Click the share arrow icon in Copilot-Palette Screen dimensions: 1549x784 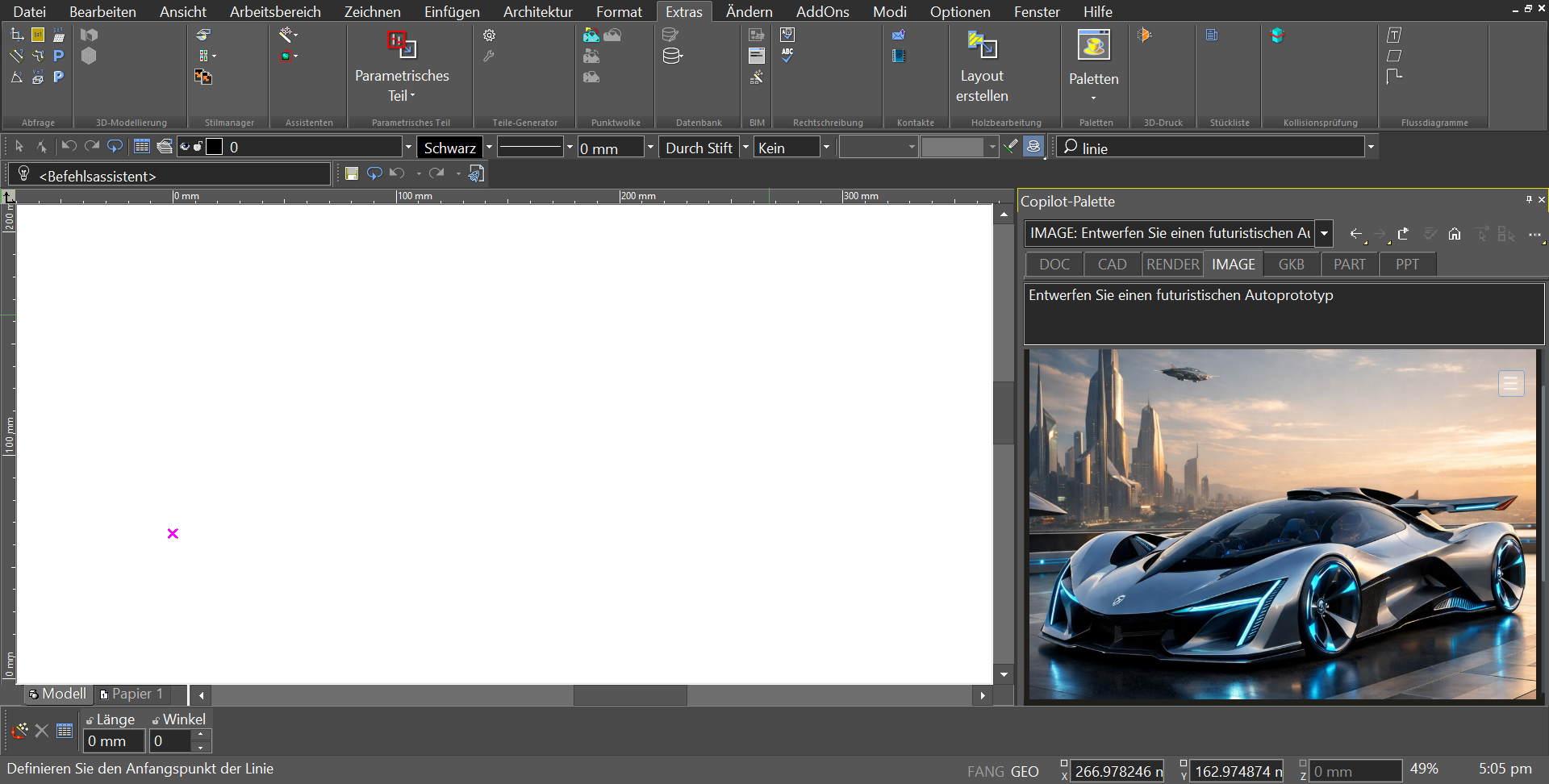click(1404, 234)
